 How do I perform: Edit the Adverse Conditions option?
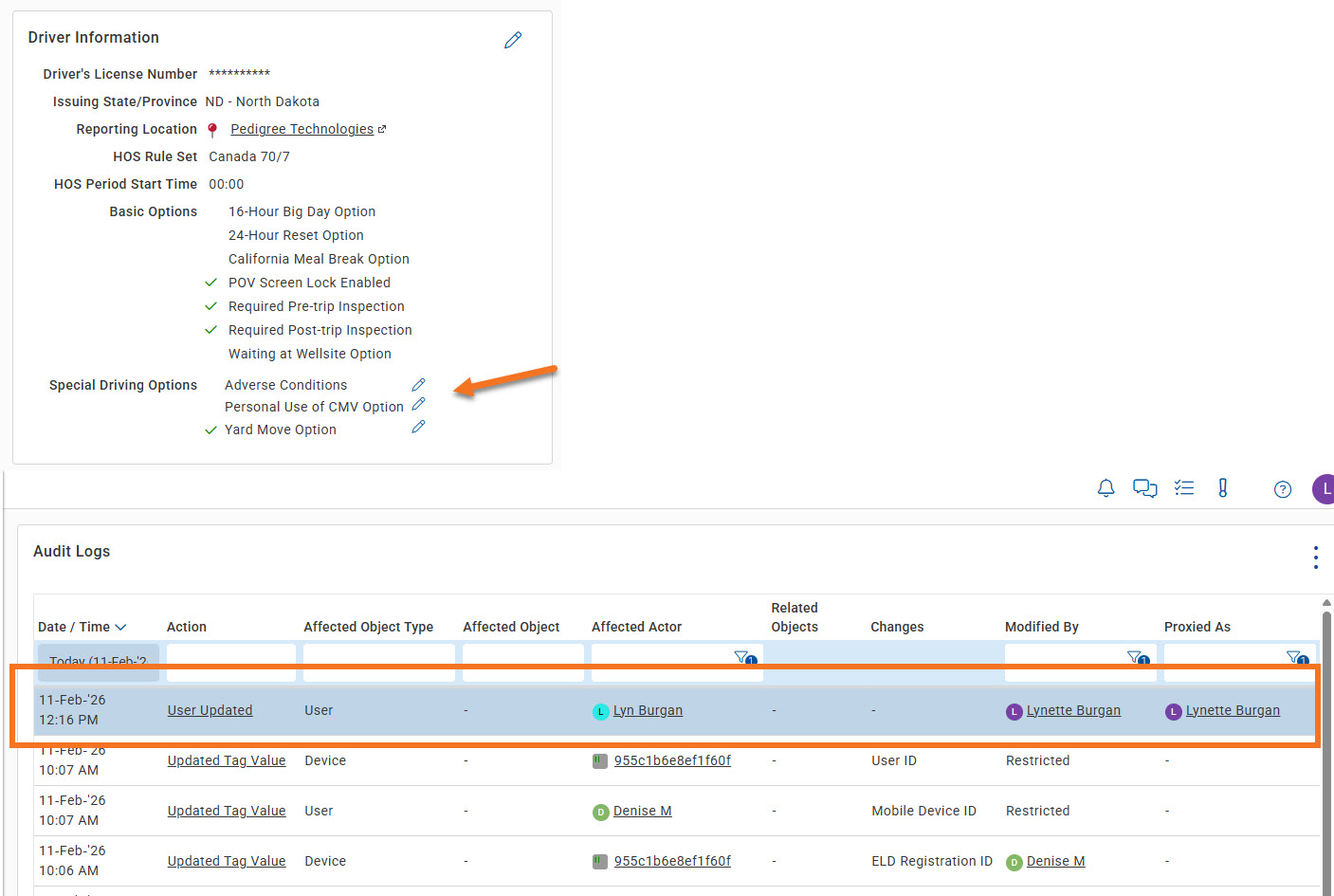click(418, 385)
